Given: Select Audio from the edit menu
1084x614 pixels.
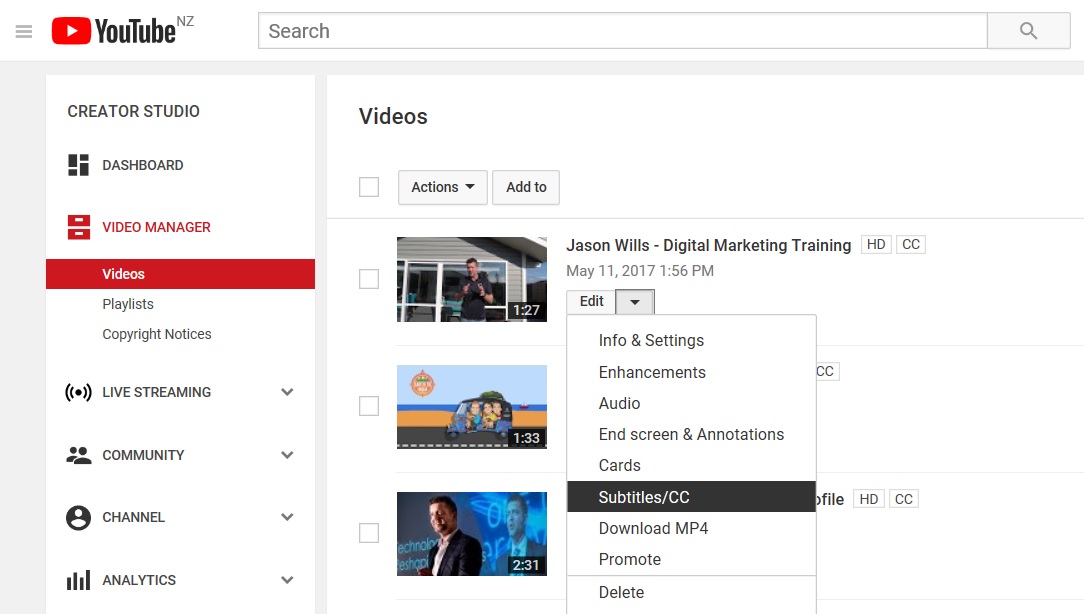Looking at the screenshot, I should 691,403.
